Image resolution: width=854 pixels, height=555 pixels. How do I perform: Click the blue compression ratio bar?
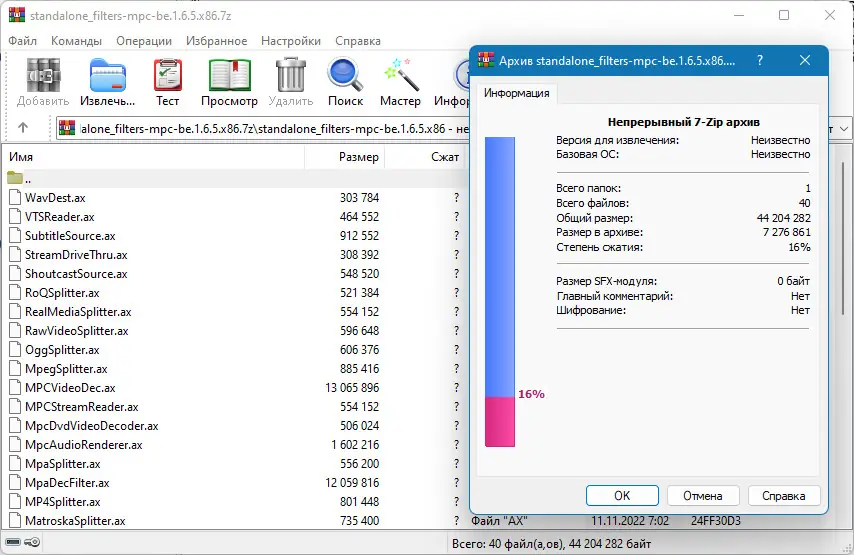click(x=499, y=267)
